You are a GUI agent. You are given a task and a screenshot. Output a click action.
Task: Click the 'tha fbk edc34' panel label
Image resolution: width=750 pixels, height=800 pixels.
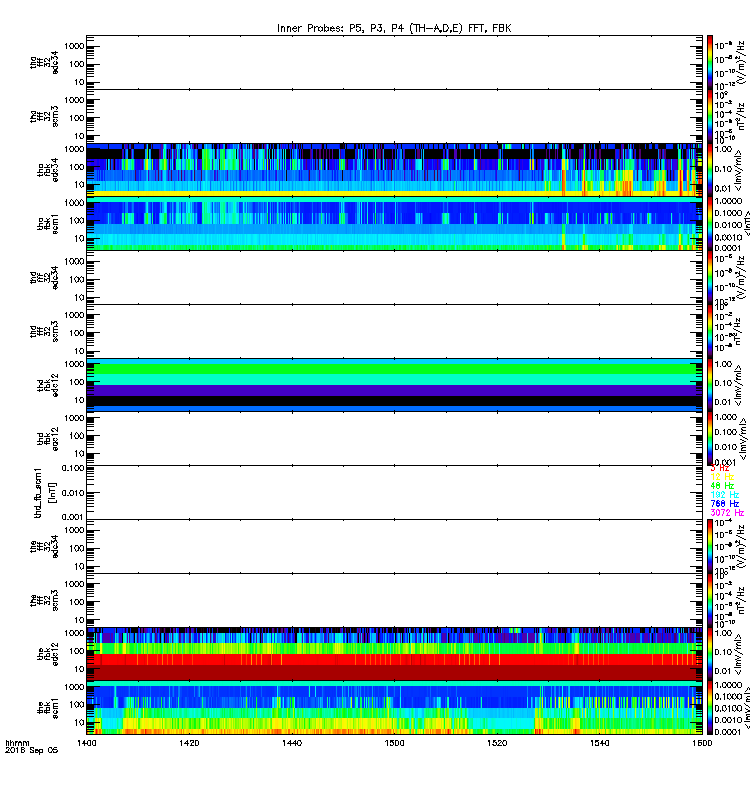coord(48,170)
